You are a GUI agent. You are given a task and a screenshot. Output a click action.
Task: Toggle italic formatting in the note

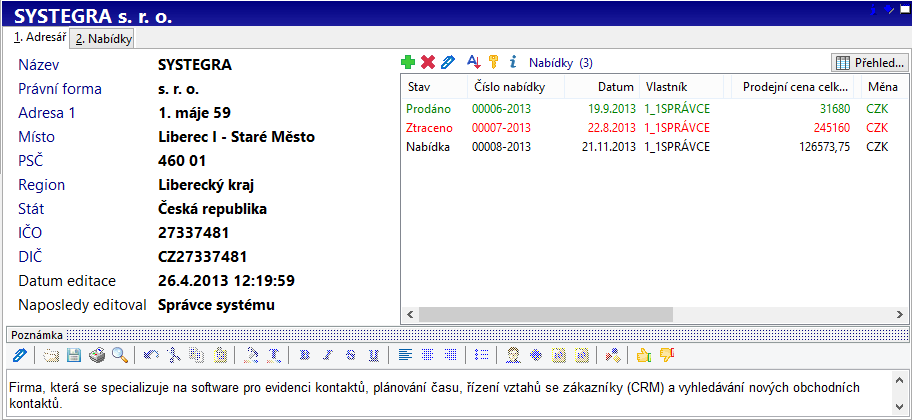[327, 355]
